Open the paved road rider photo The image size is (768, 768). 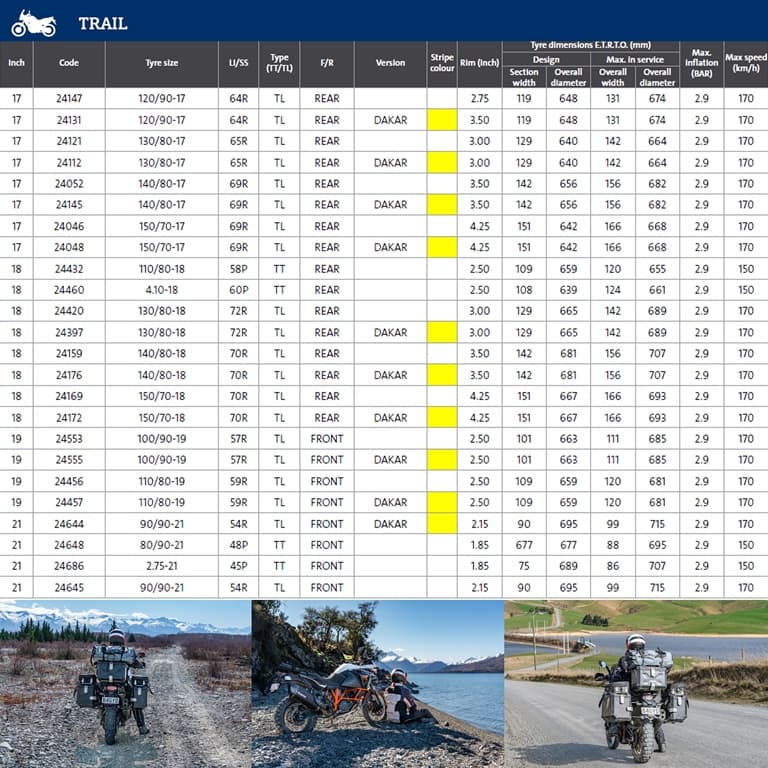point(636,684)
